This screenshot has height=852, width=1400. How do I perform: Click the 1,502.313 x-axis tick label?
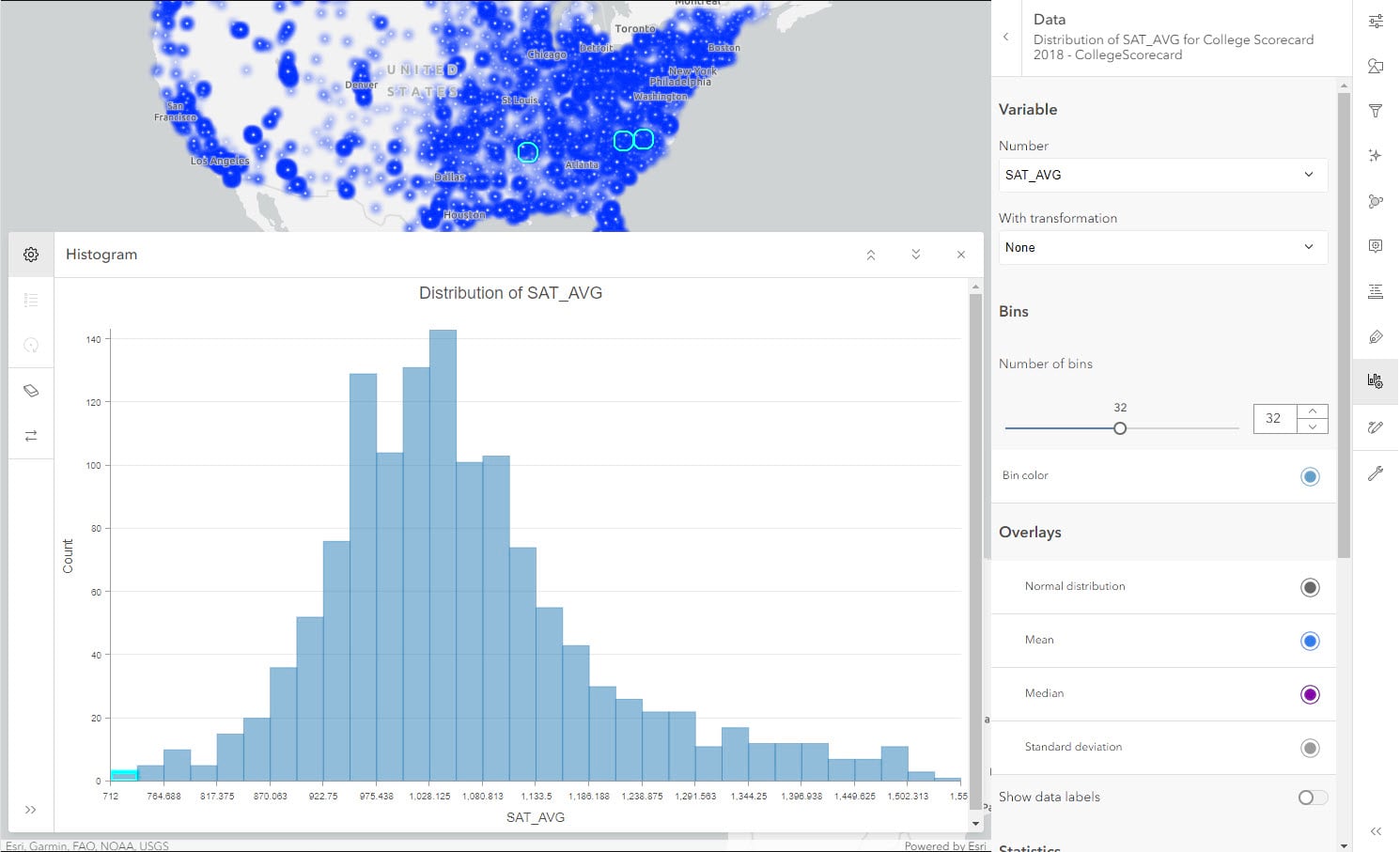coord(908,796)
